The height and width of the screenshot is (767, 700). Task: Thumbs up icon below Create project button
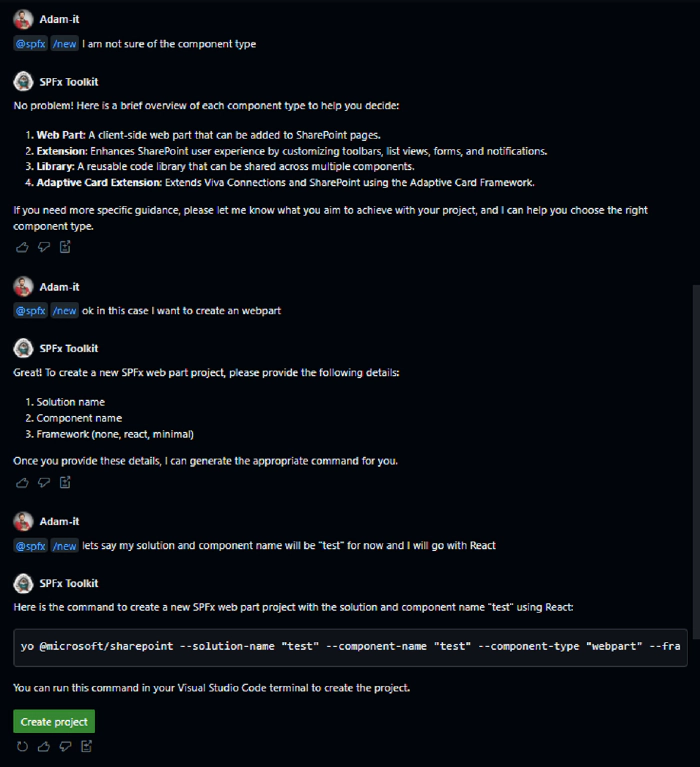click(44, 746)
